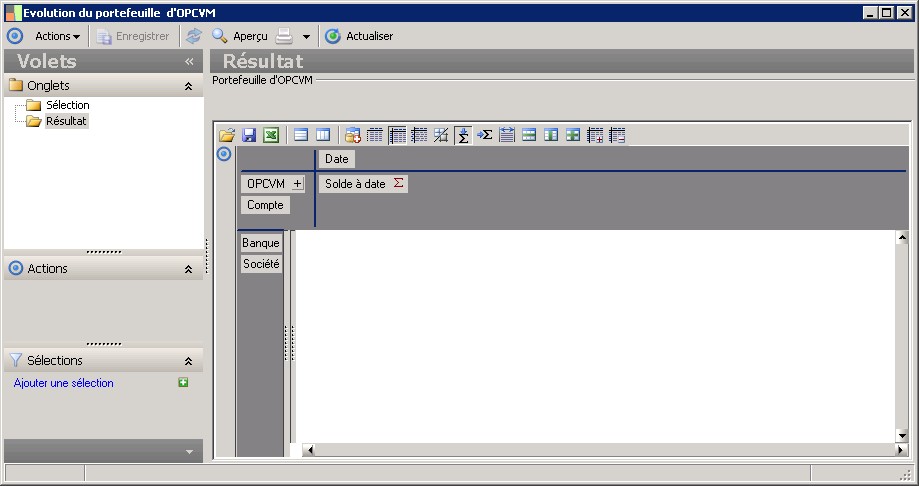Click the green plus add selection icon
Screen dimensions: 919x486
[x=183, y=382]
